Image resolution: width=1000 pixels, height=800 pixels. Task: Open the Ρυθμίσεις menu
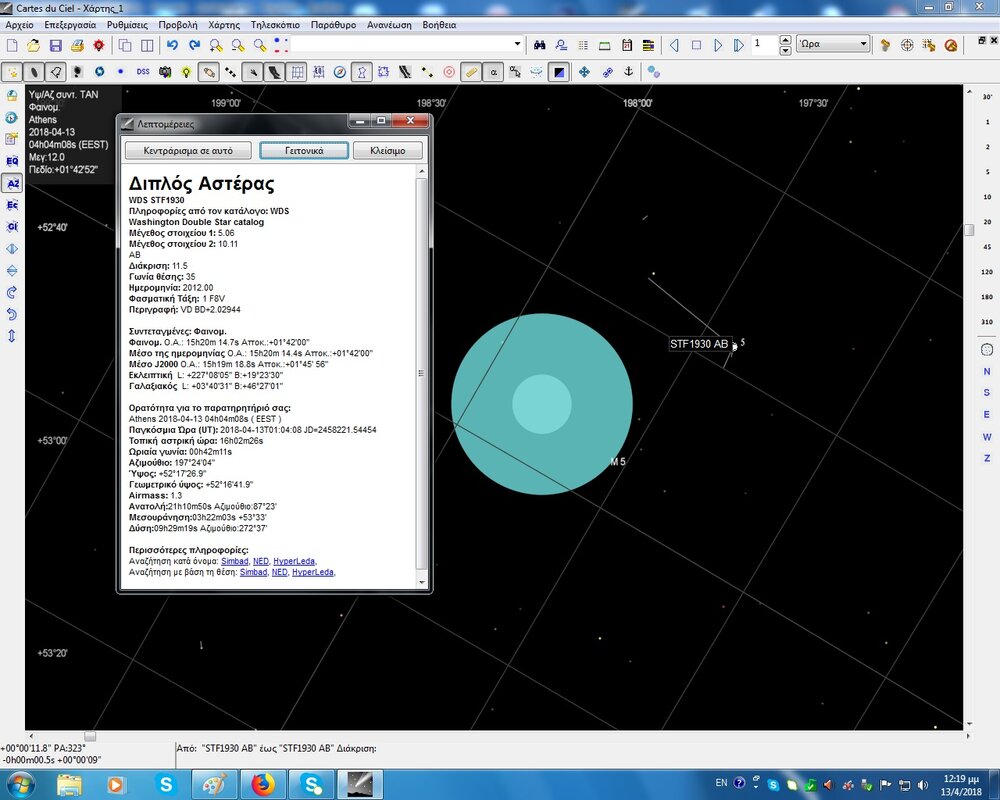click(x=125, y=24)
